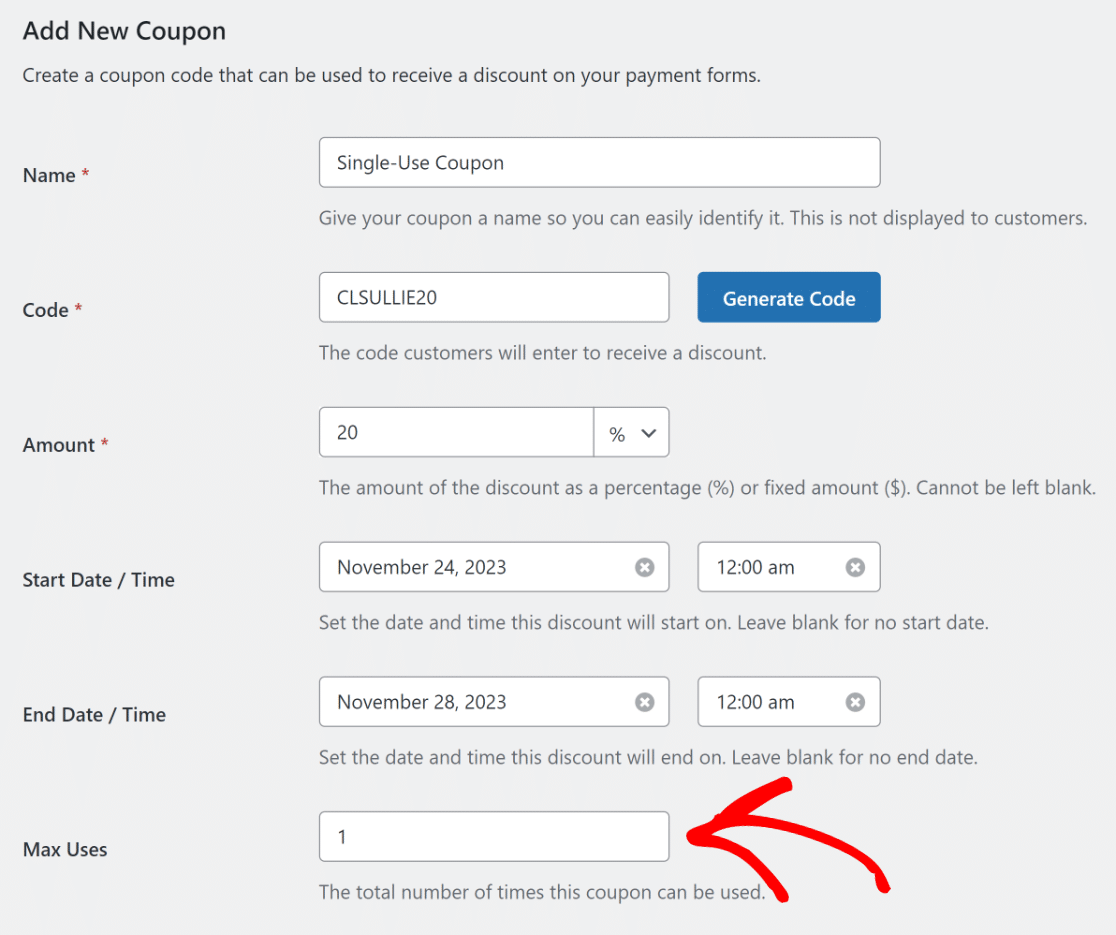Screen dimensions: 1116x935
Task: Click the Max Uses input box
Action: click(x=494, y=837)
